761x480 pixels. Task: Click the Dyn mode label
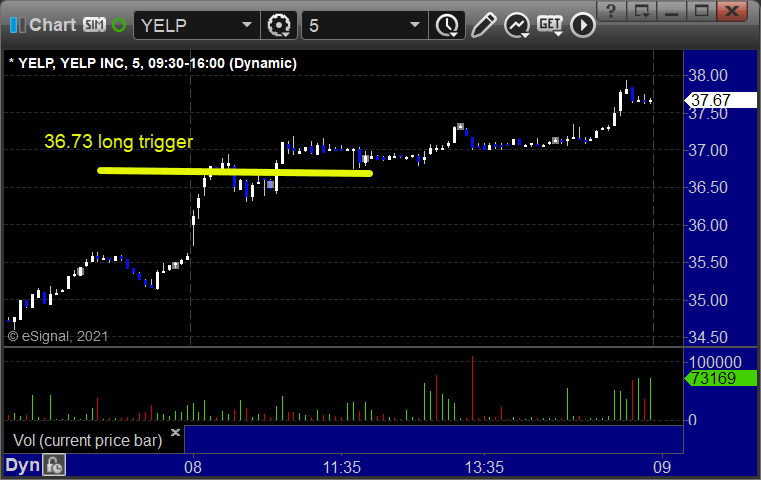point(22,465)
